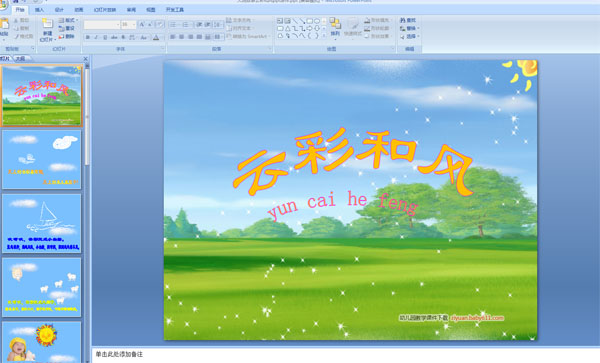
Task: Open the font name dropdown arrow
Action: tap(118, 25)
